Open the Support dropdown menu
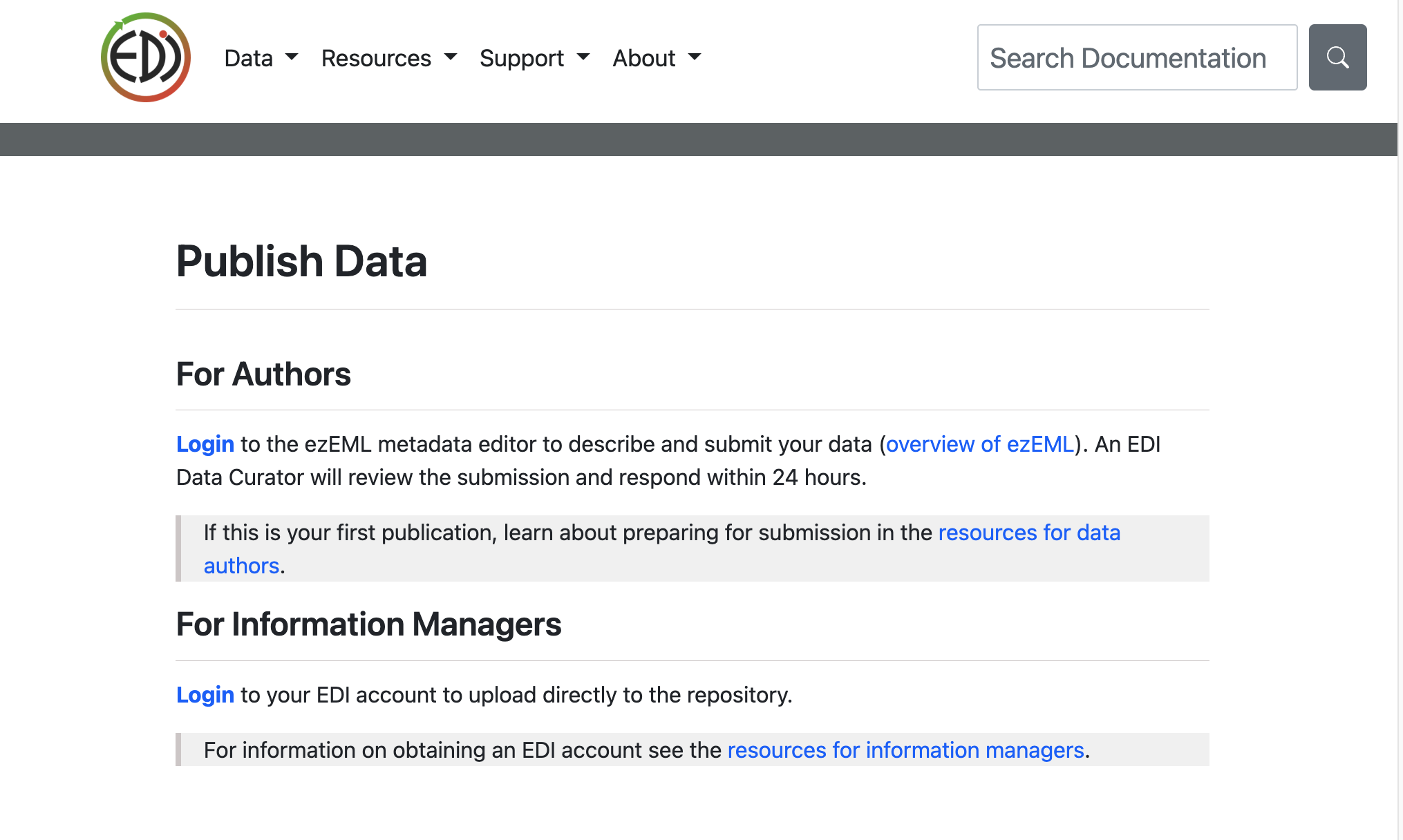The image size is (1403, 840). tap(535, 58)
